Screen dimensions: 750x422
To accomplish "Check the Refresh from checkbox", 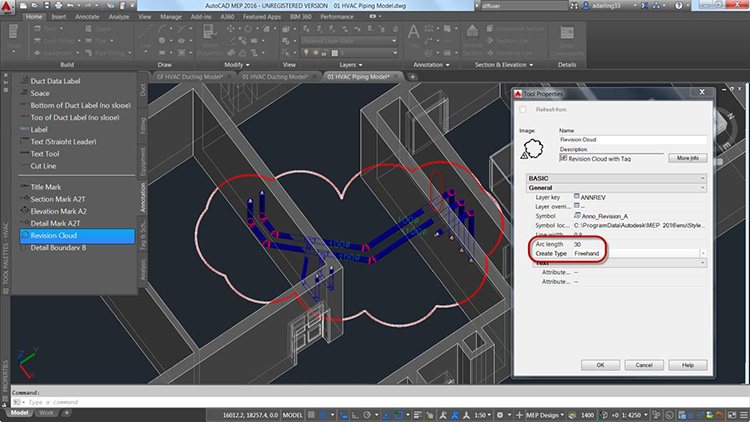I will click(523, 110).
